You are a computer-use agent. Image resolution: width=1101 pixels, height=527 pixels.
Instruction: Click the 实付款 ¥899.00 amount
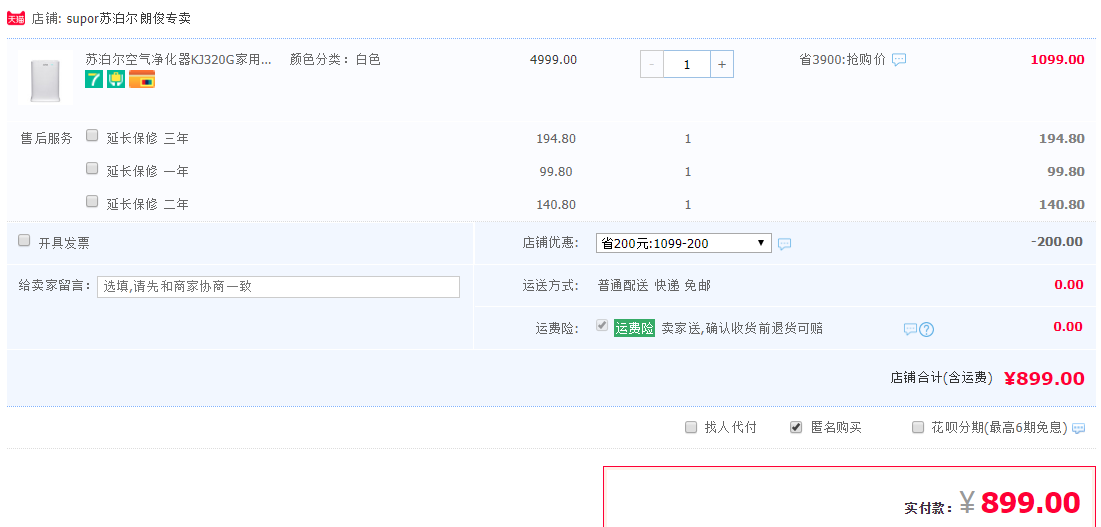tap(1020, 502)
